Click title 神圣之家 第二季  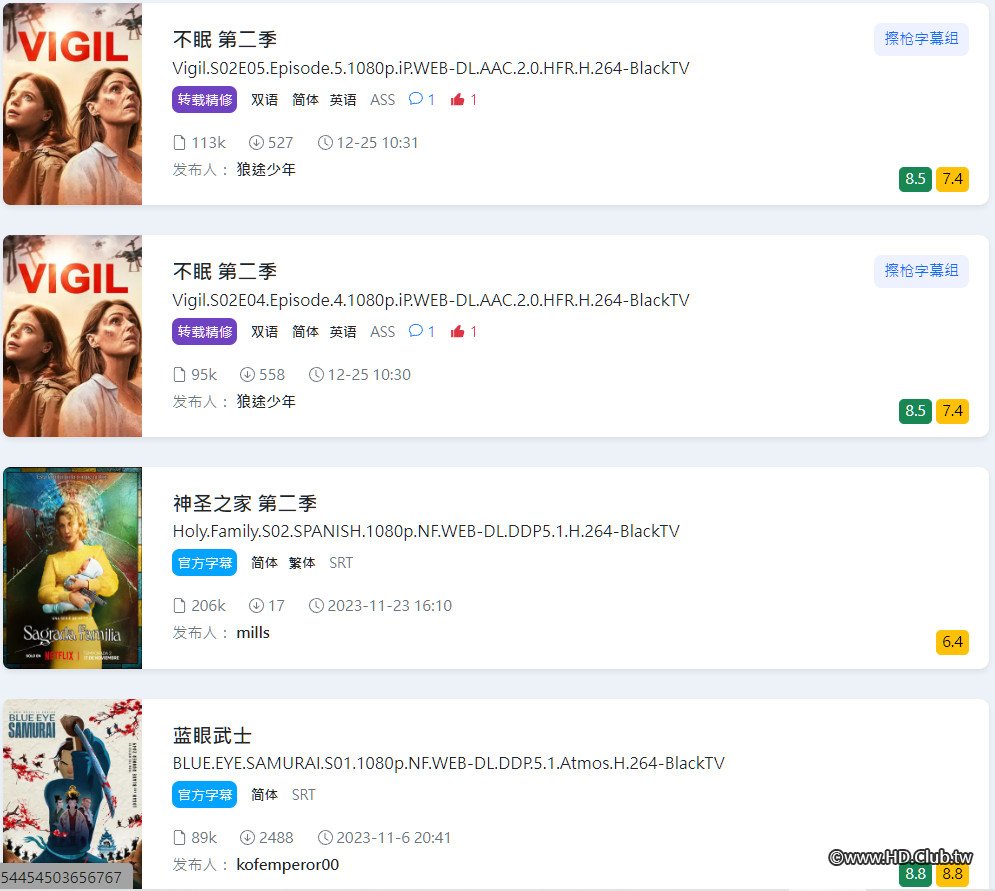pos(244,503)
